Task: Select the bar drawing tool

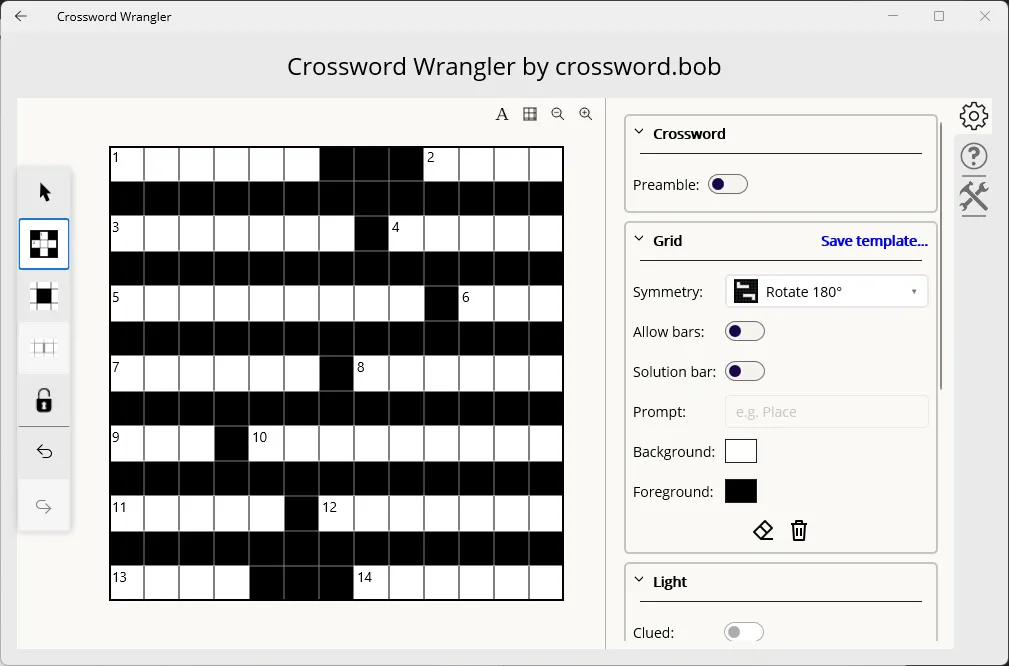Action: [44, 348]
